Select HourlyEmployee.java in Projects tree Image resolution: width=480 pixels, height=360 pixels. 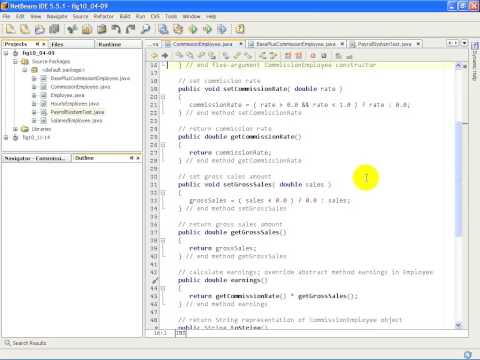[x=75, y=104]
